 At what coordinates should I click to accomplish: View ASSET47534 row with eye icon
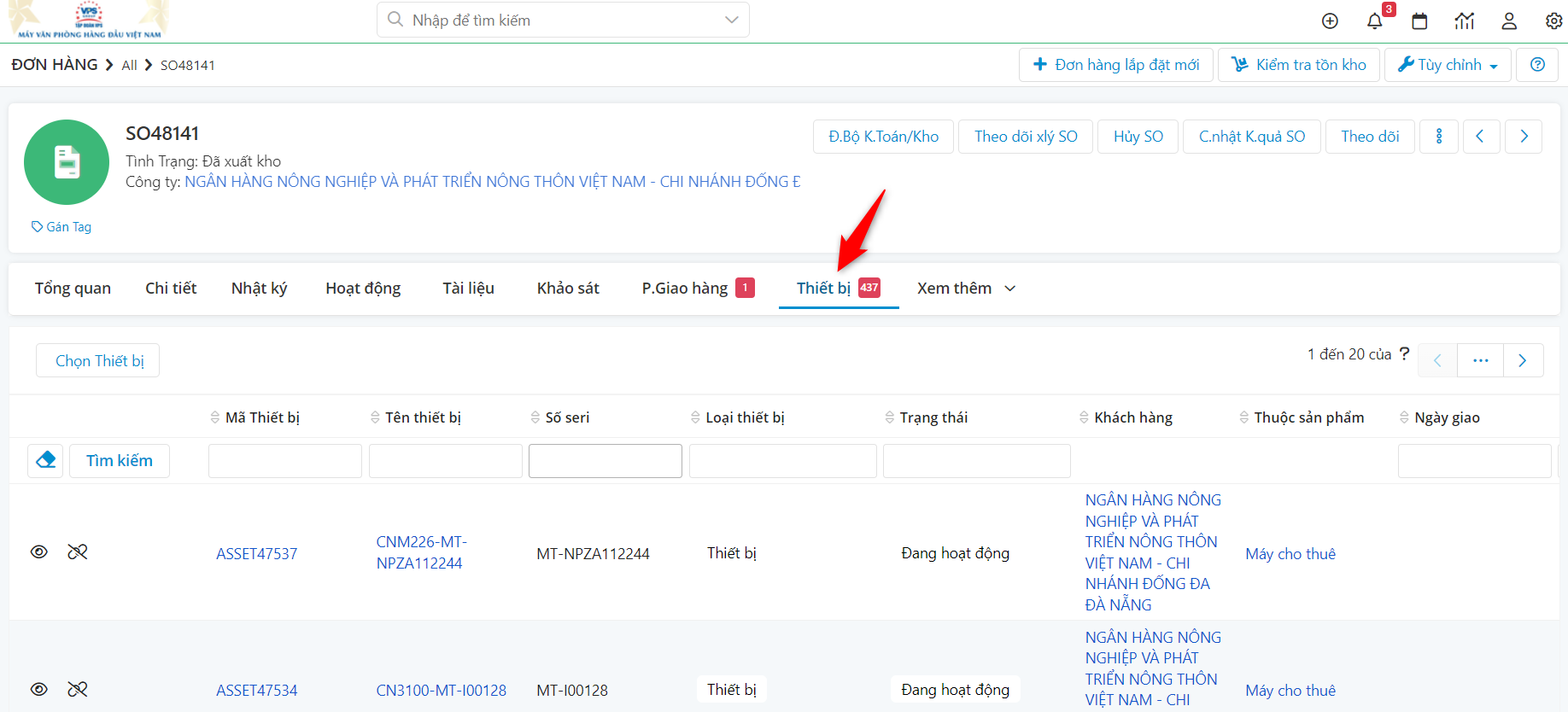(x=39, y=689)
